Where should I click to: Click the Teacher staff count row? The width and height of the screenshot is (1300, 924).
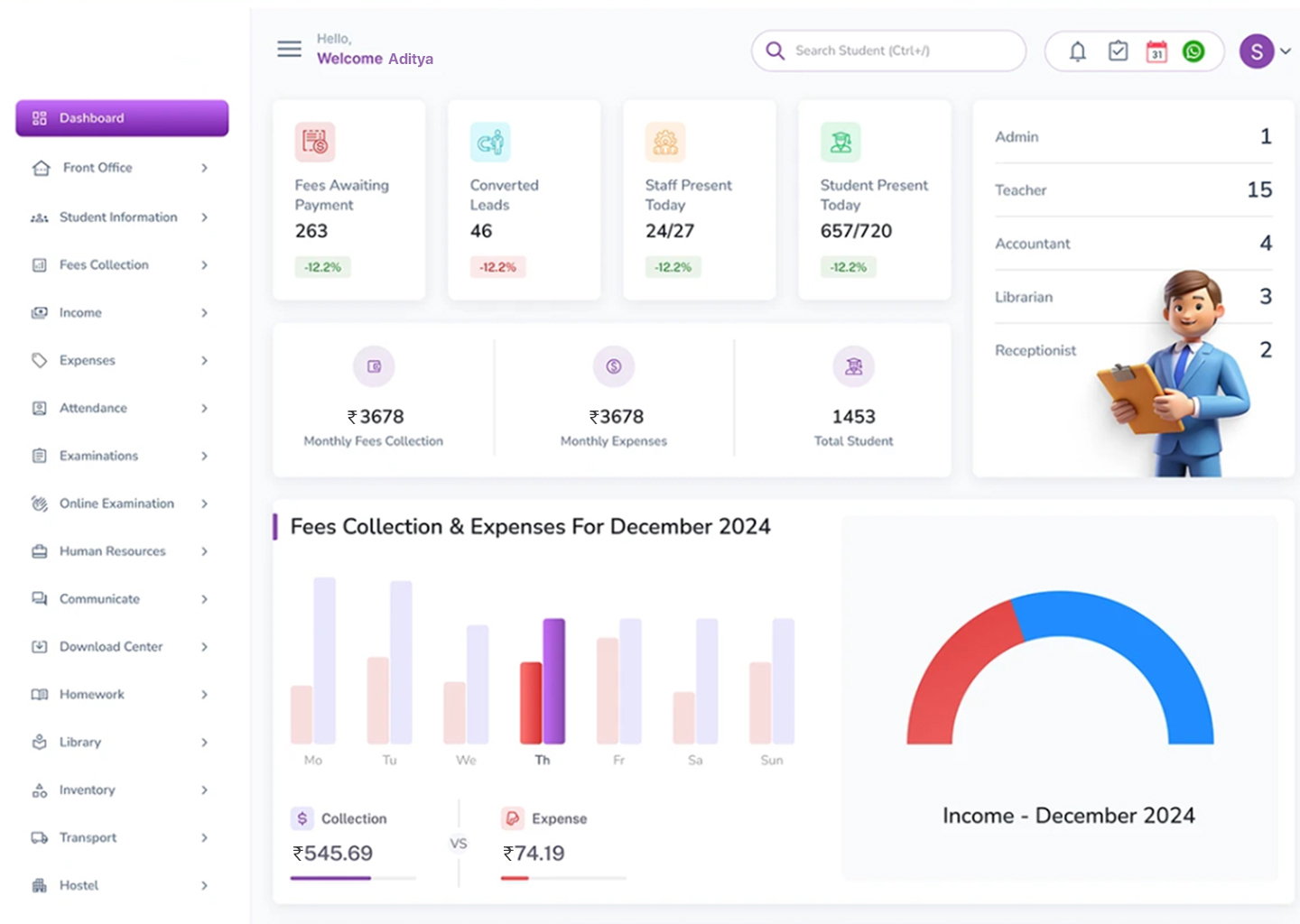click(x=1133, y=190)
